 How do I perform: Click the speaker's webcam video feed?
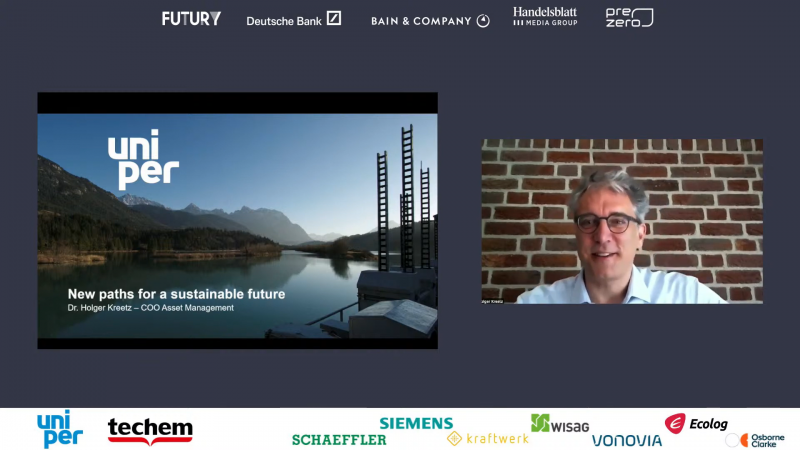[622, 221]
